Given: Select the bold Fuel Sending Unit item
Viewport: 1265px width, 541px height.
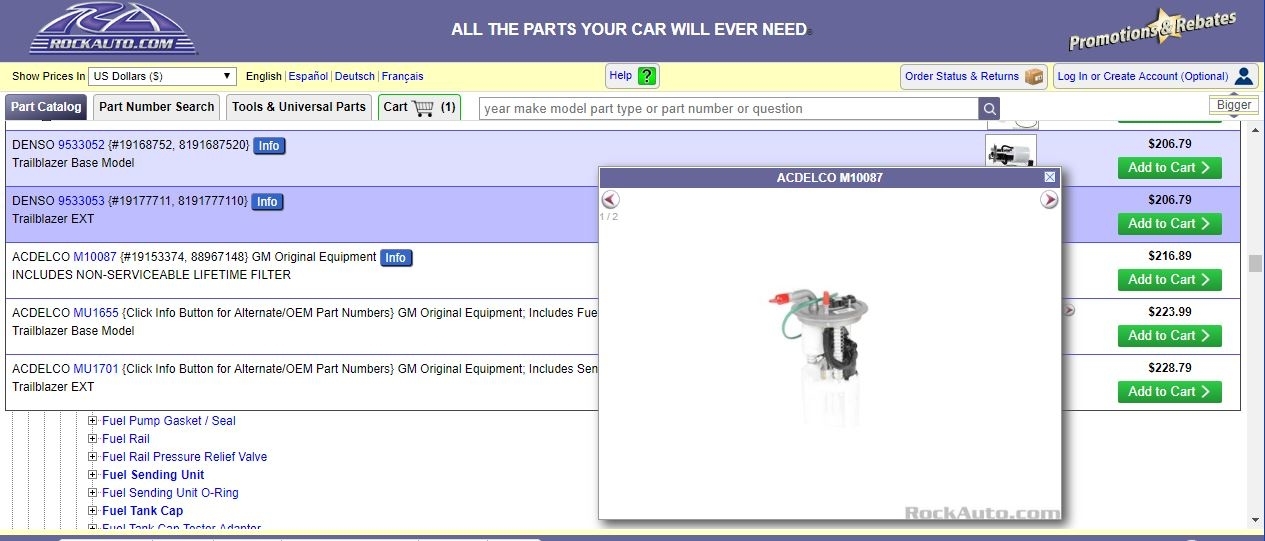Looking at the screenshot, I should tap(153, 475).
